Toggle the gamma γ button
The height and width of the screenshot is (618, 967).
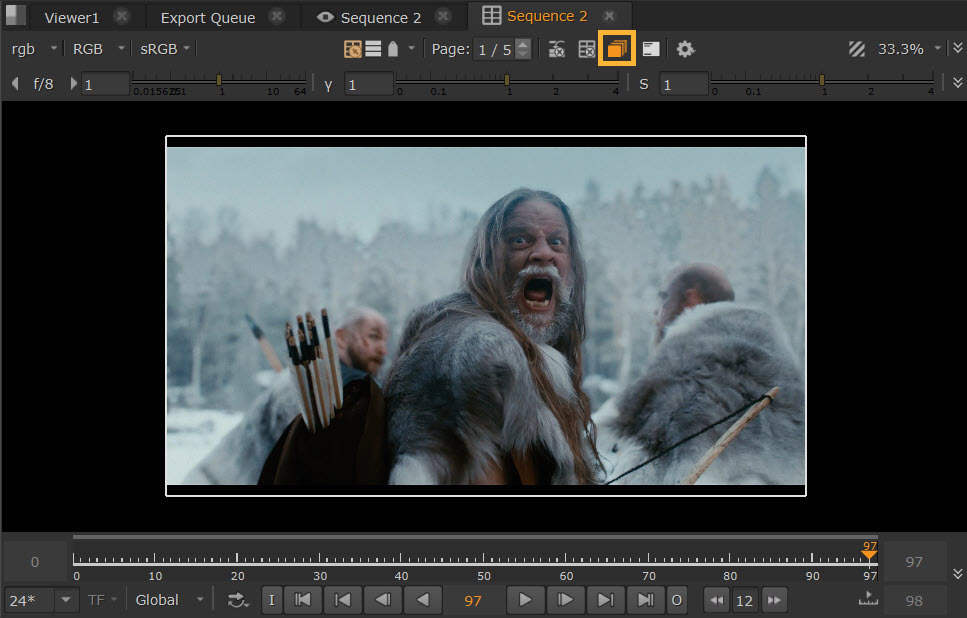[328, 84]
